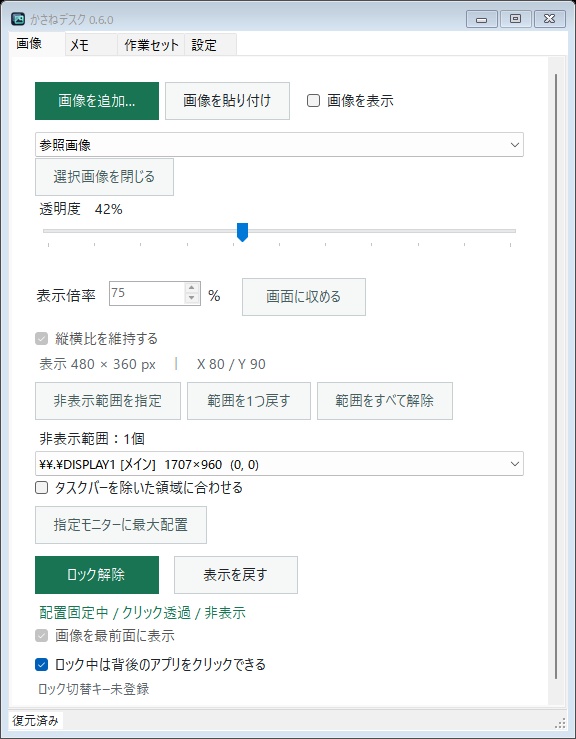Open the メモ tab

(91, 45)
